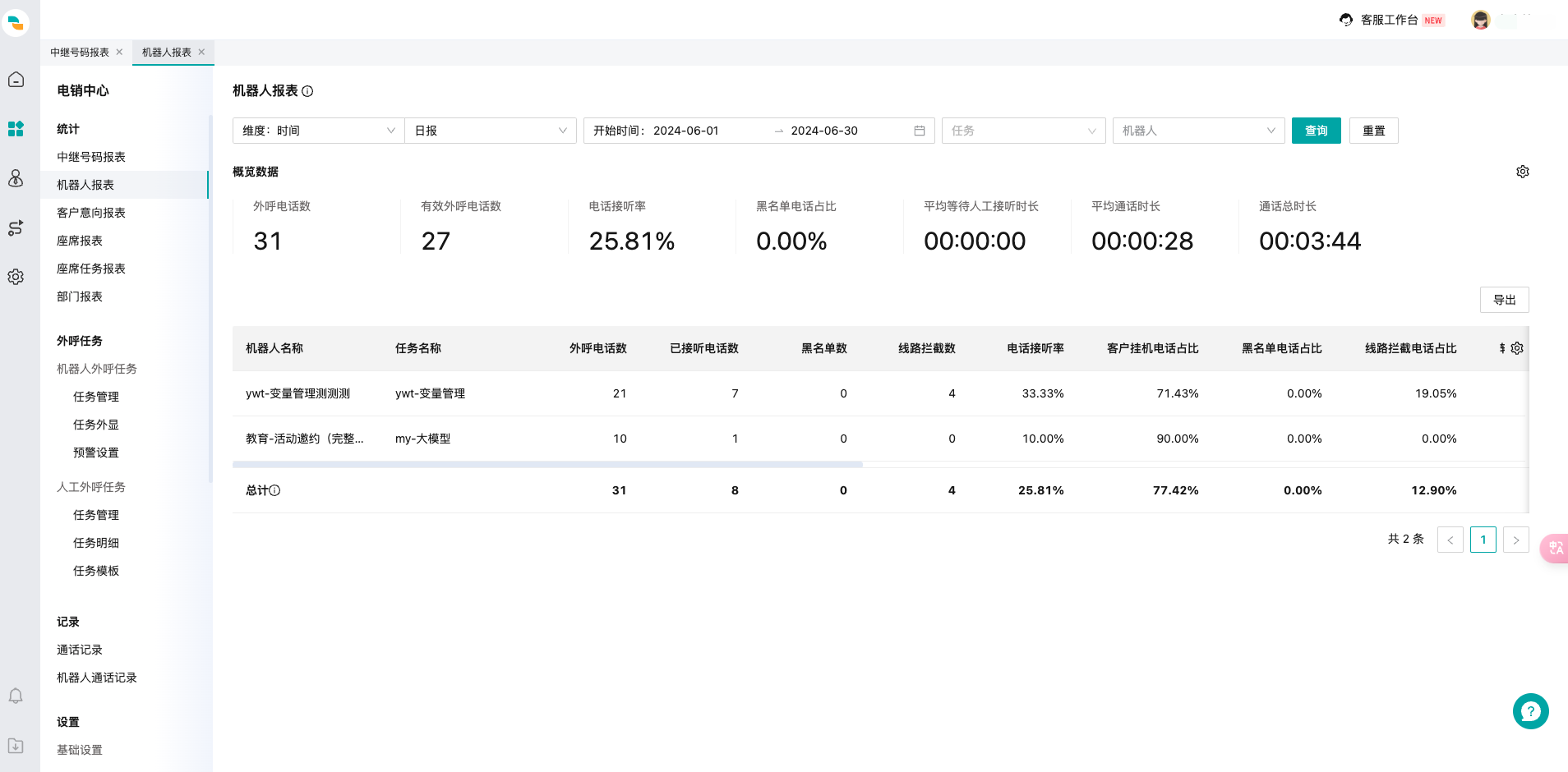Open 任务管理 under 机器人外呼任务
The height and width of the screenshot is (772, 1568).
pos(96,397)
